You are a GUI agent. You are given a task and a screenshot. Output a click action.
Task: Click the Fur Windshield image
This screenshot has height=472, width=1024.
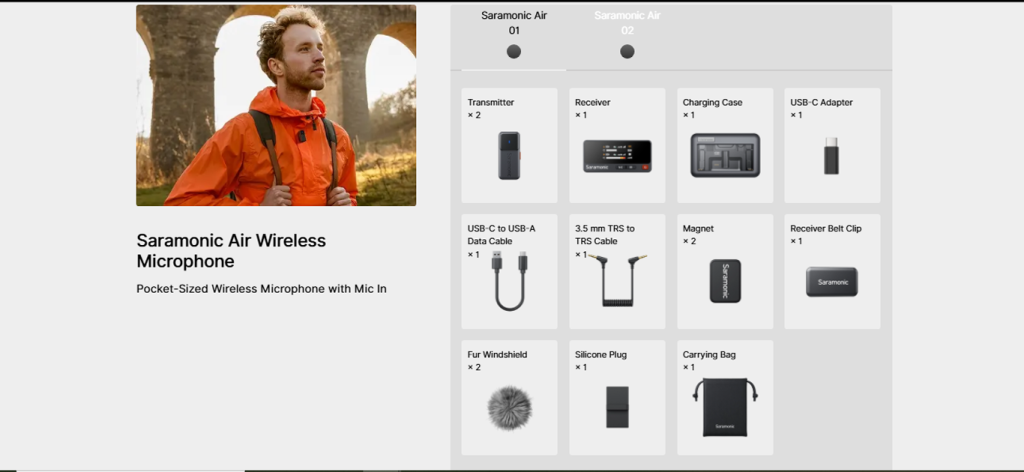[x=509, y=408]
